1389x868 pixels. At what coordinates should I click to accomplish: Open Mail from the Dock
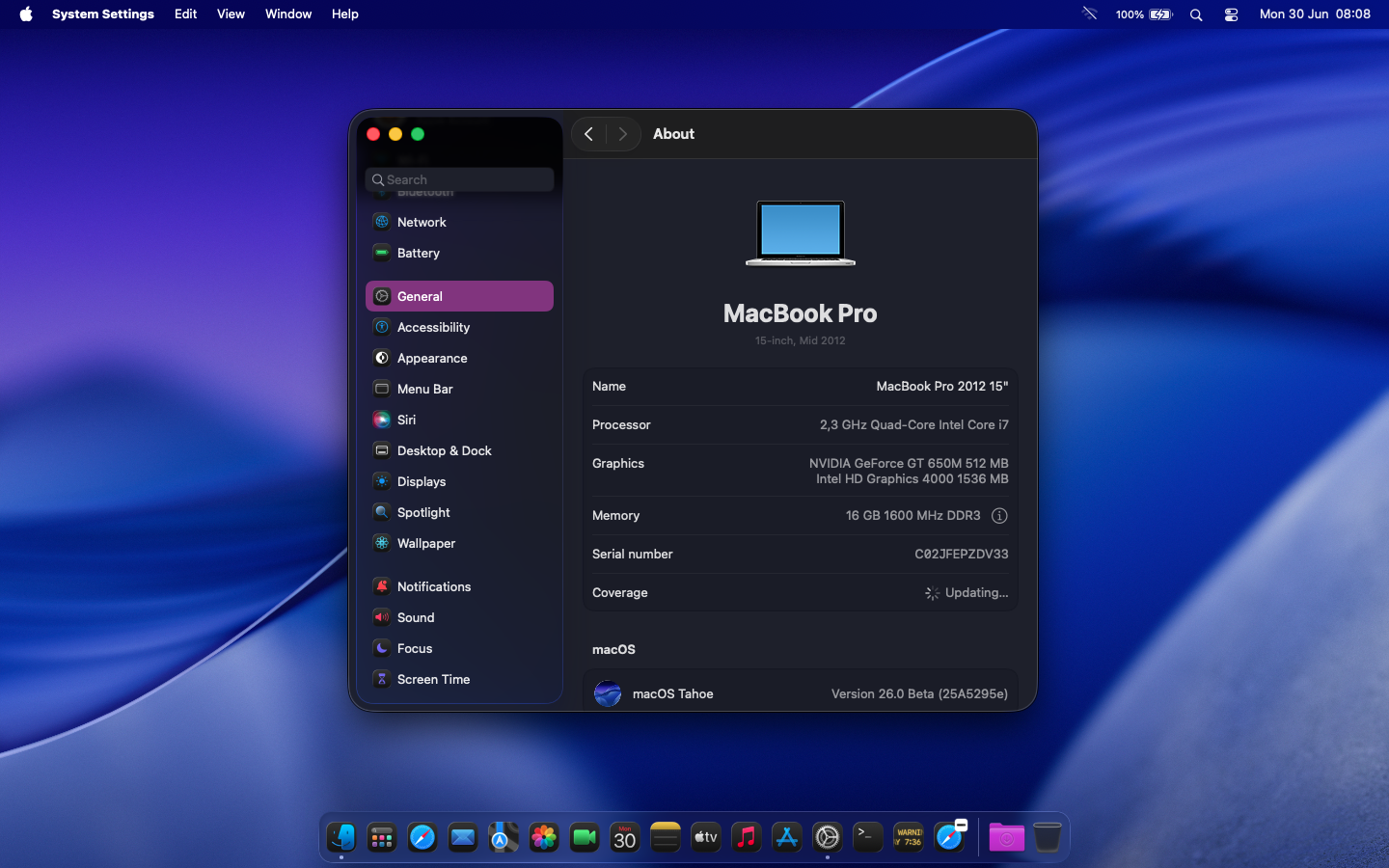(x=463, y=837)
